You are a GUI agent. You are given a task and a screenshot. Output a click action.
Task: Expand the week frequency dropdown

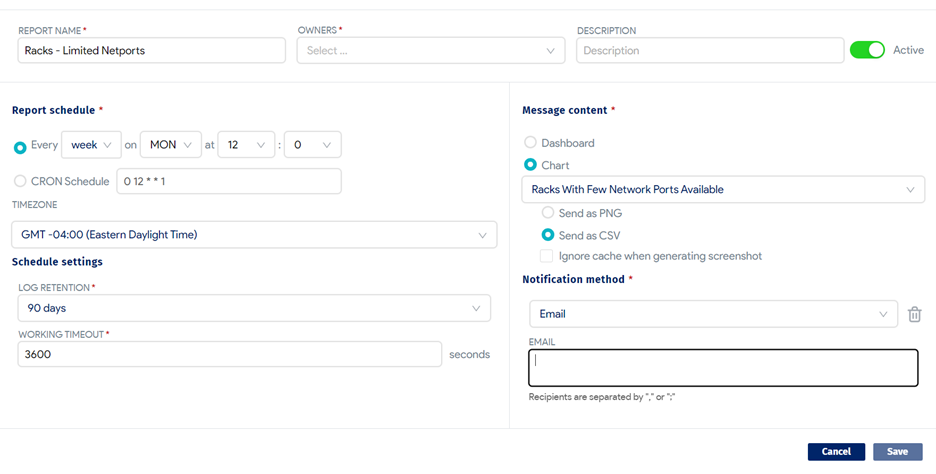[x=91, y=144]
